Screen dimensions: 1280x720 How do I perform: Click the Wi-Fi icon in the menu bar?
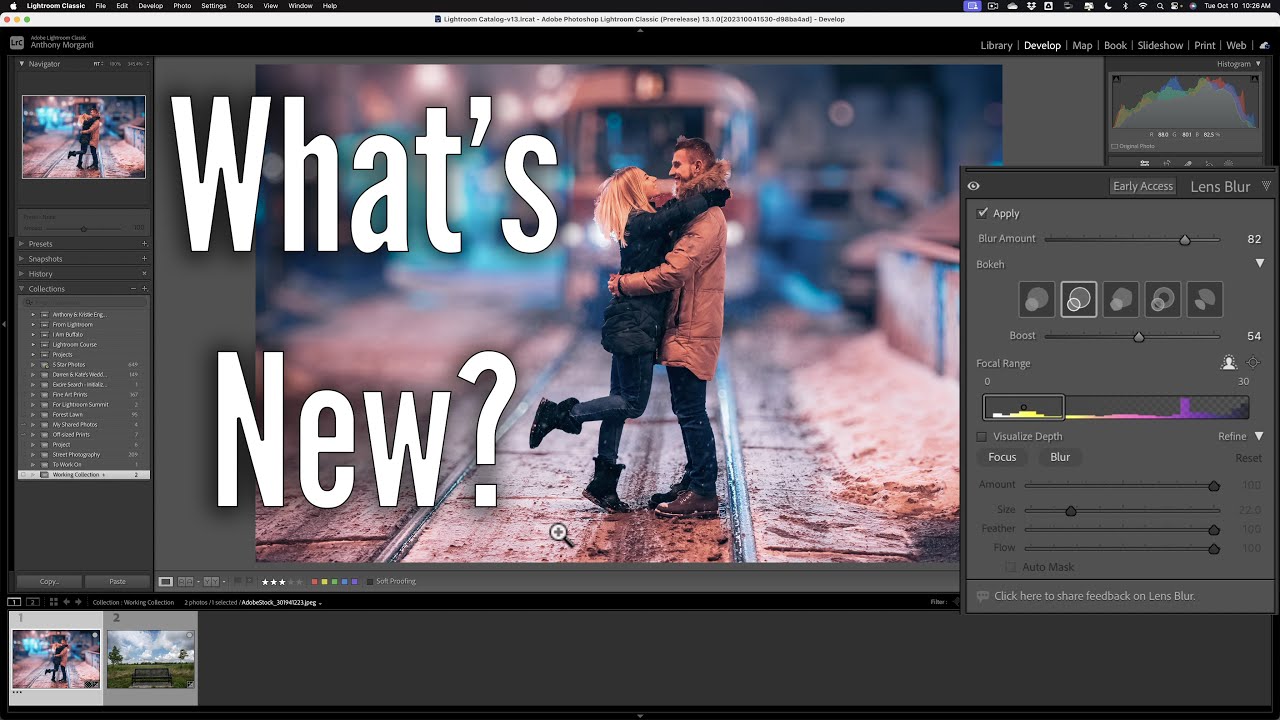1142,6
